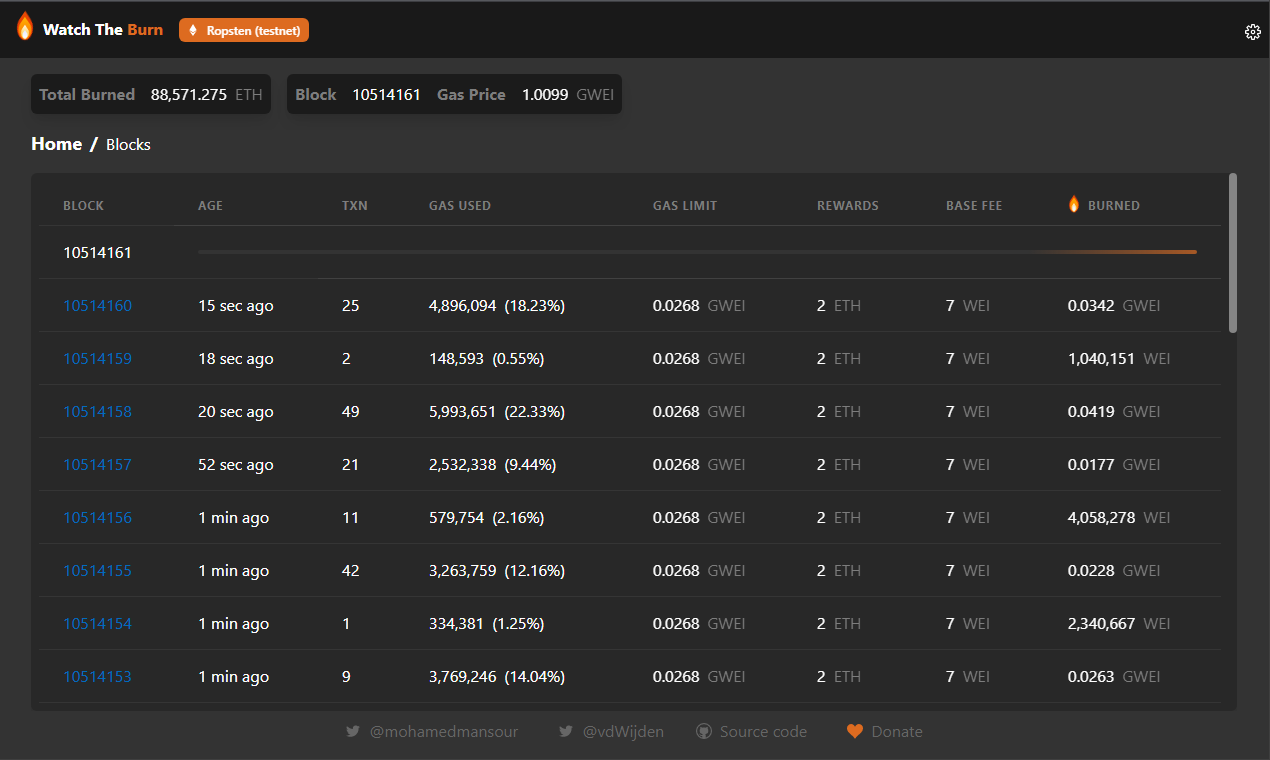
Task: Click the AGE column header
Action: (x=210, y=205)
